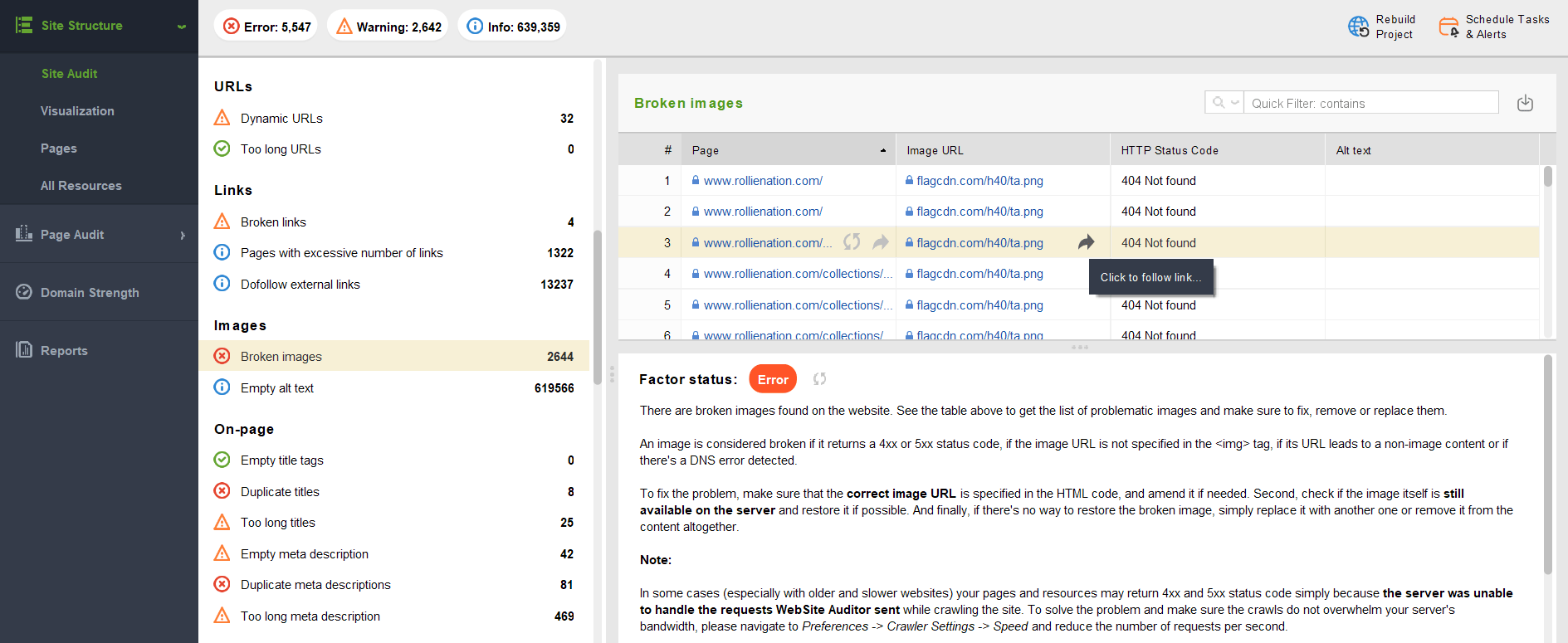The image size is (1568, 643).
Task: Open the Visualization menu item
Action: click(77, 111)
